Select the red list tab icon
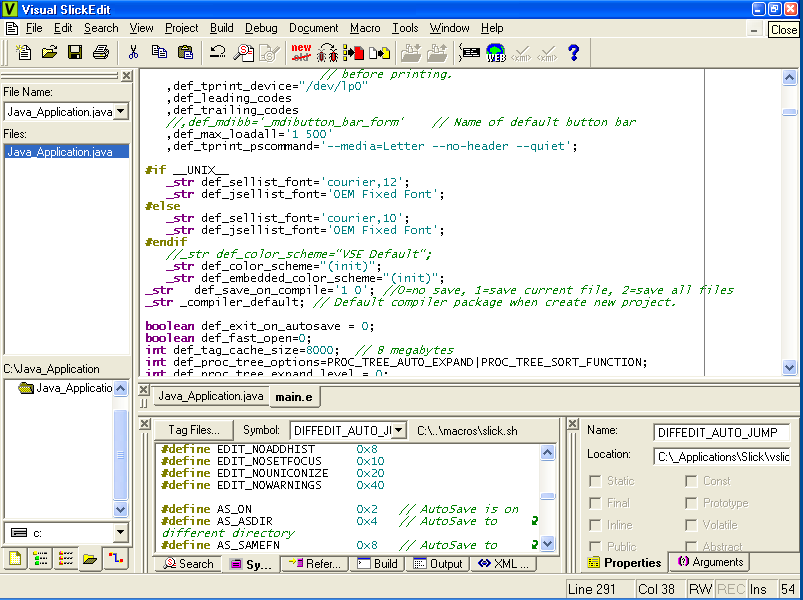The height and width of the screenshot is (600, 803). [x=66, y=559]
